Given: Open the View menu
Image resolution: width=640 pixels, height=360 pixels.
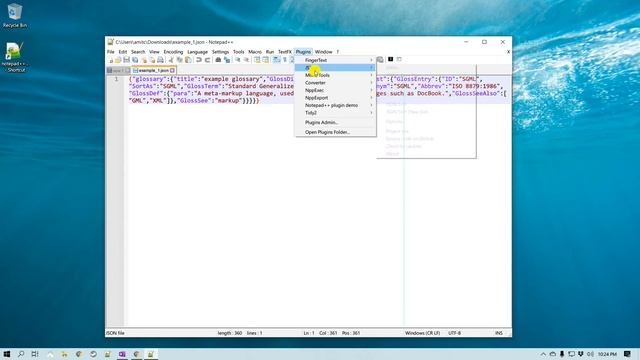Looking at the screenshot, I should (x=154, y=52).
